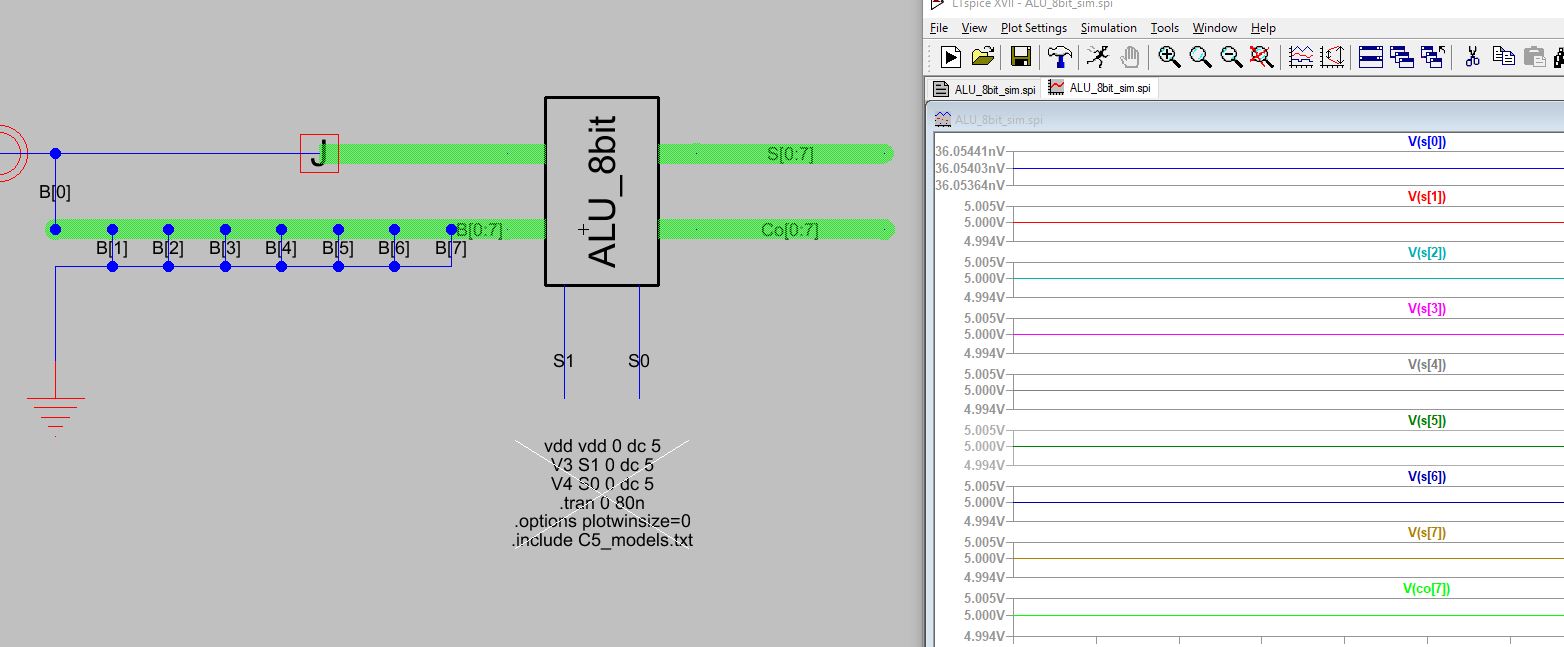Open the Control Panel hammer icon
The width and height of the screenshot is (1564, 647).
coord(1060,57)
